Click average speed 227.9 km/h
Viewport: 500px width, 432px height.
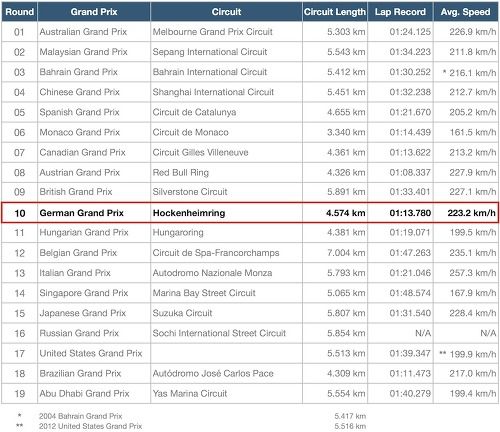(x=472, y=172)
